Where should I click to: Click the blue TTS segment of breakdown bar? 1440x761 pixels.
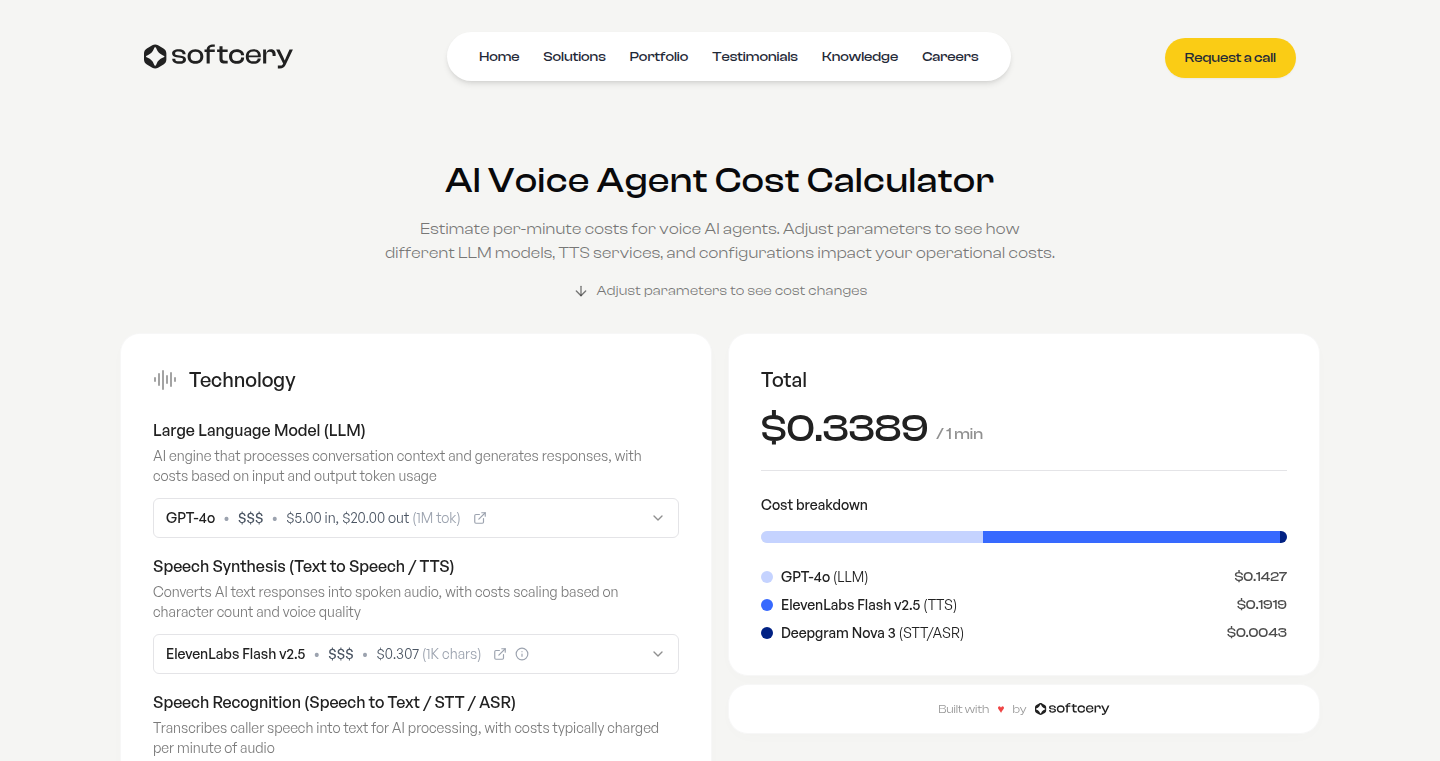1130,537
